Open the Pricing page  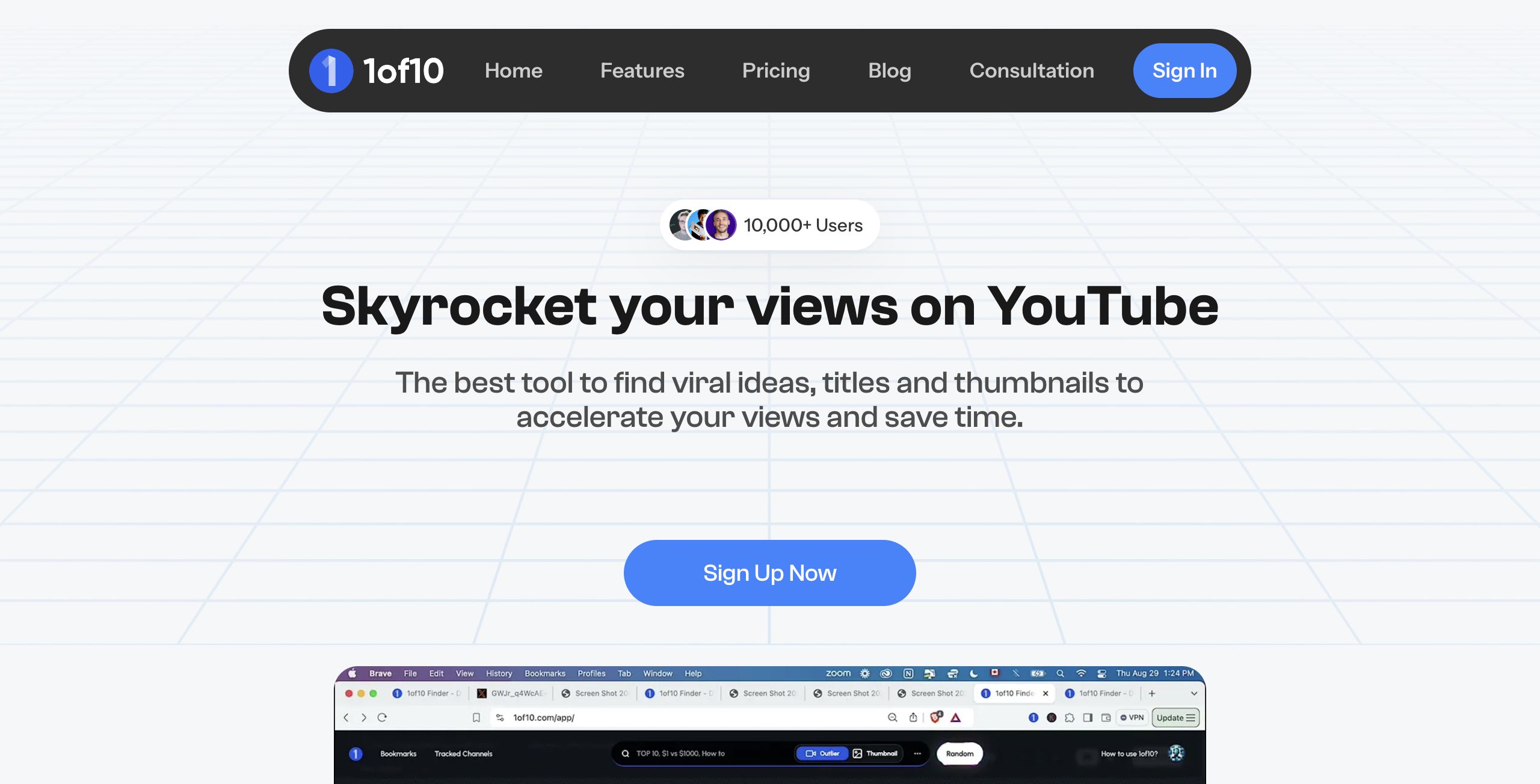click(x=776, y=70)
